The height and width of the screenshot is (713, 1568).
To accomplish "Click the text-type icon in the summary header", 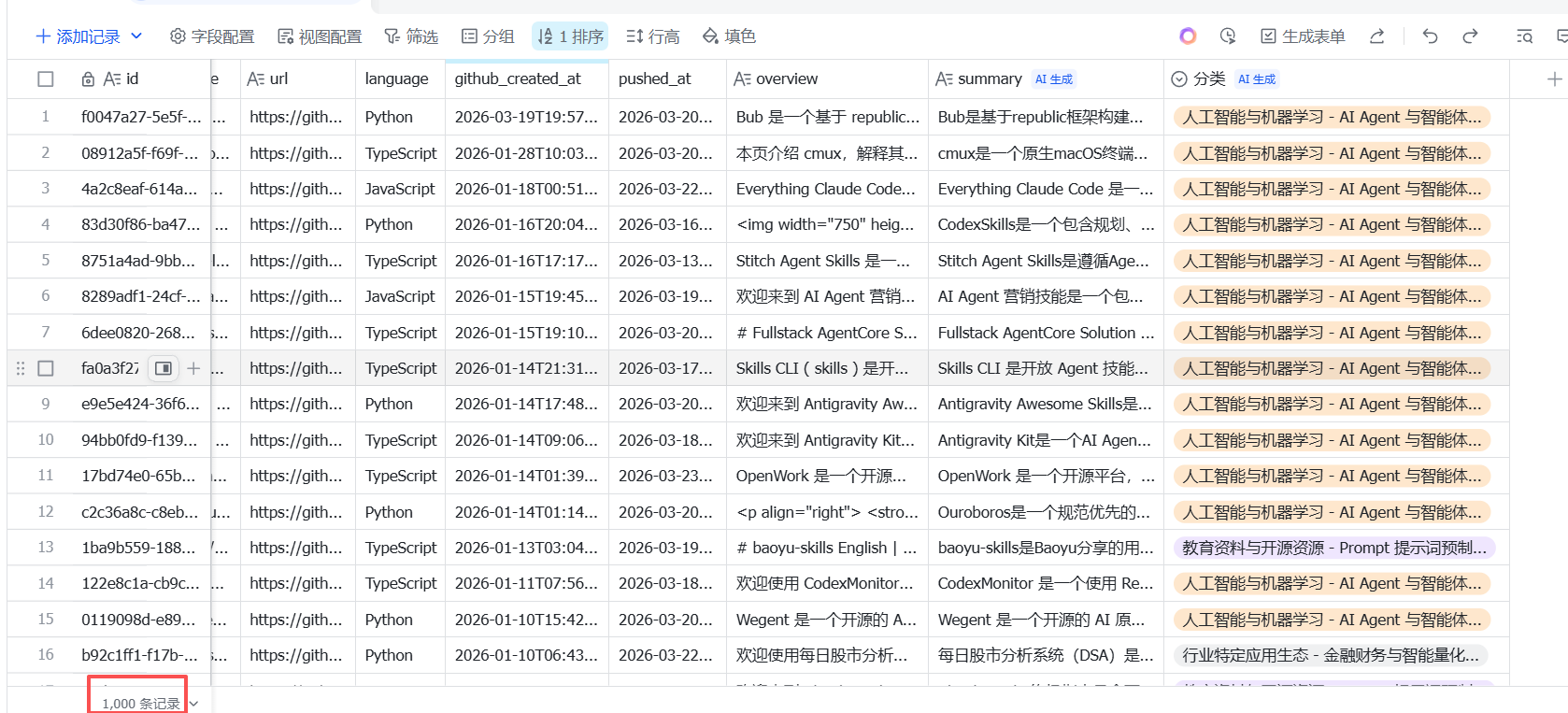I will pyautogui.click(x=945, y=79).
